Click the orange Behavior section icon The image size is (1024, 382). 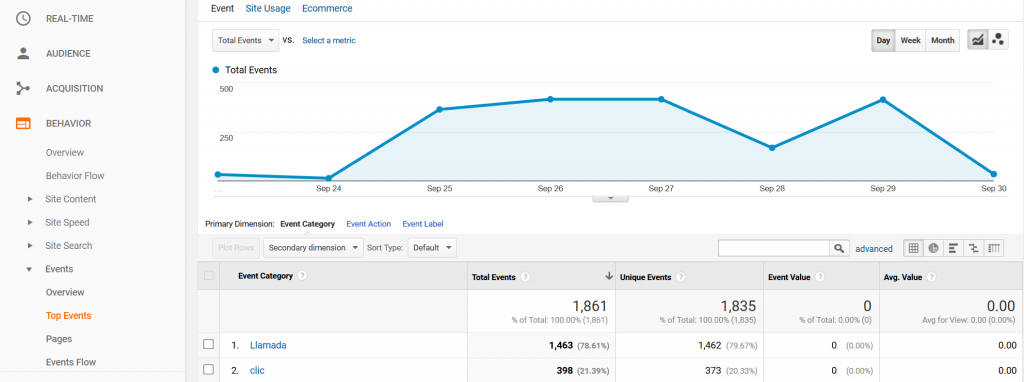click(x=23, y=123)
